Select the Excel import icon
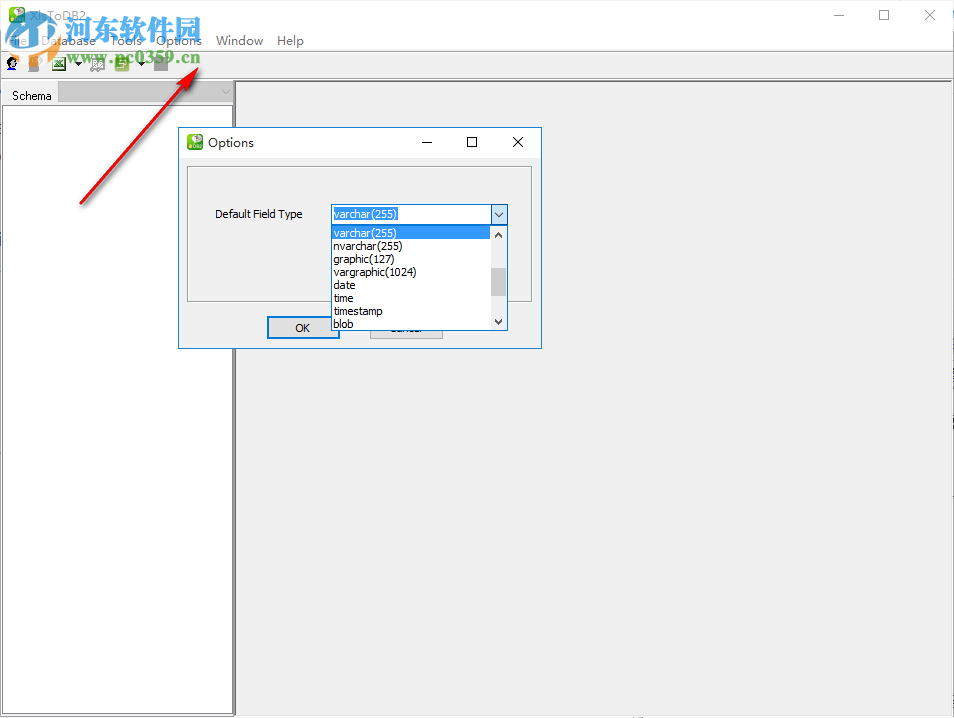The height and width of the screenshot is (718, 954). click(x=59, y=63)
